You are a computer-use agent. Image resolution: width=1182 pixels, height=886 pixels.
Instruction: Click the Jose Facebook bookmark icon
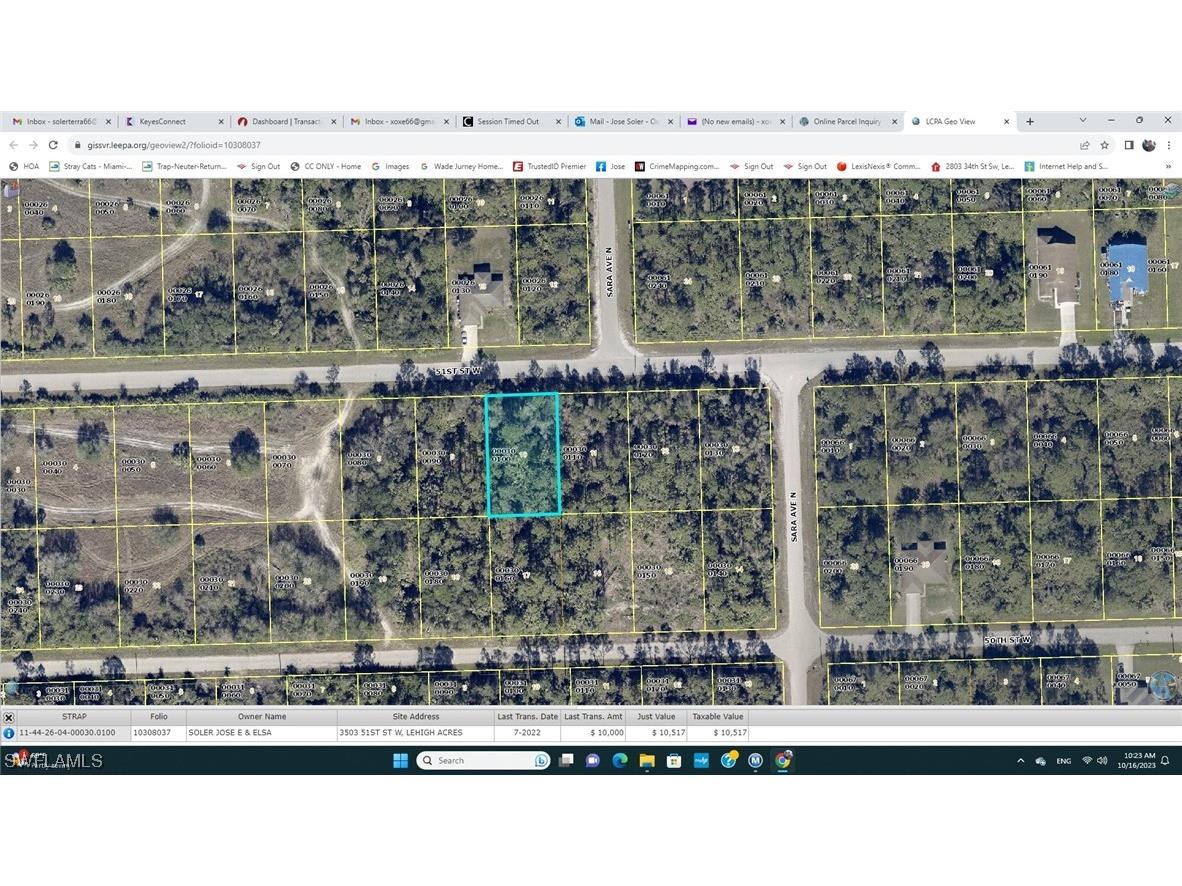pos(600,166)
